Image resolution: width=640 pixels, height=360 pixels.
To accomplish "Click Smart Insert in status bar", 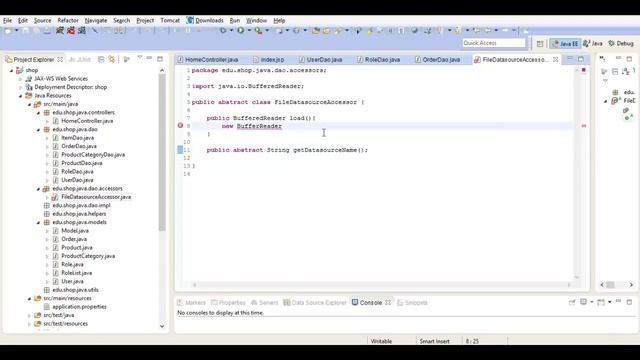I will 434,341.
